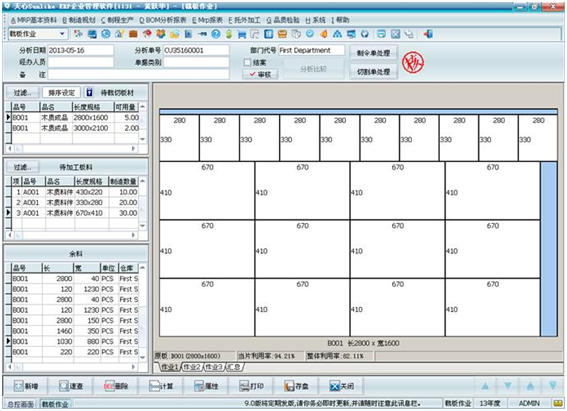Open the 裁板作业 dropdown in toolbar
The width and height of the screenshot is (567, 411).
[62, 34]
